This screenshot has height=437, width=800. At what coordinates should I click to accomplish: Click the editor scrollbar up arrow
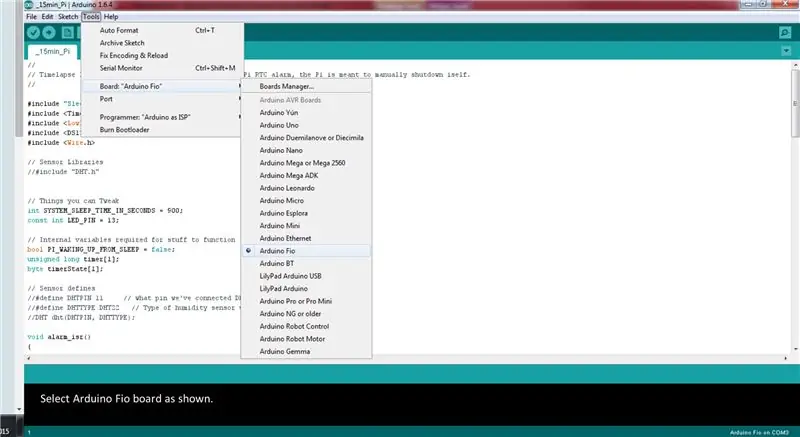click(795, 65)
